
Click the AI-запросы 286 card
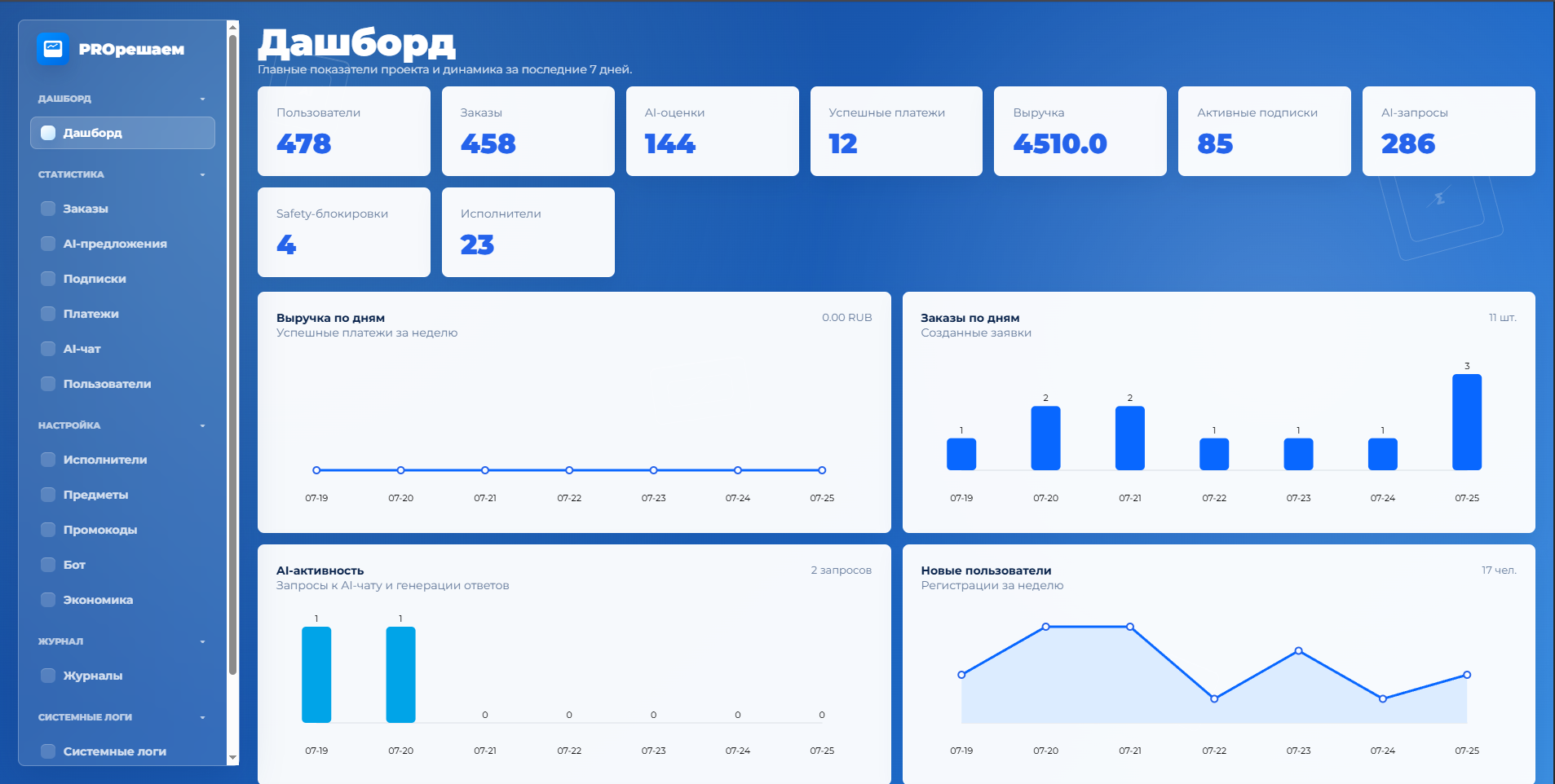[1449, 131]
